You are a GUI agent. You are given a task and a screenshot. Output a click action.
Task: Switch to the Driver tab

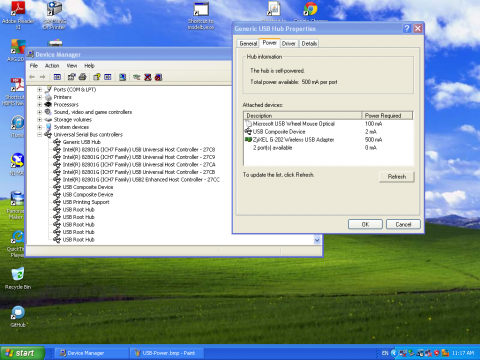click(289, 44)
